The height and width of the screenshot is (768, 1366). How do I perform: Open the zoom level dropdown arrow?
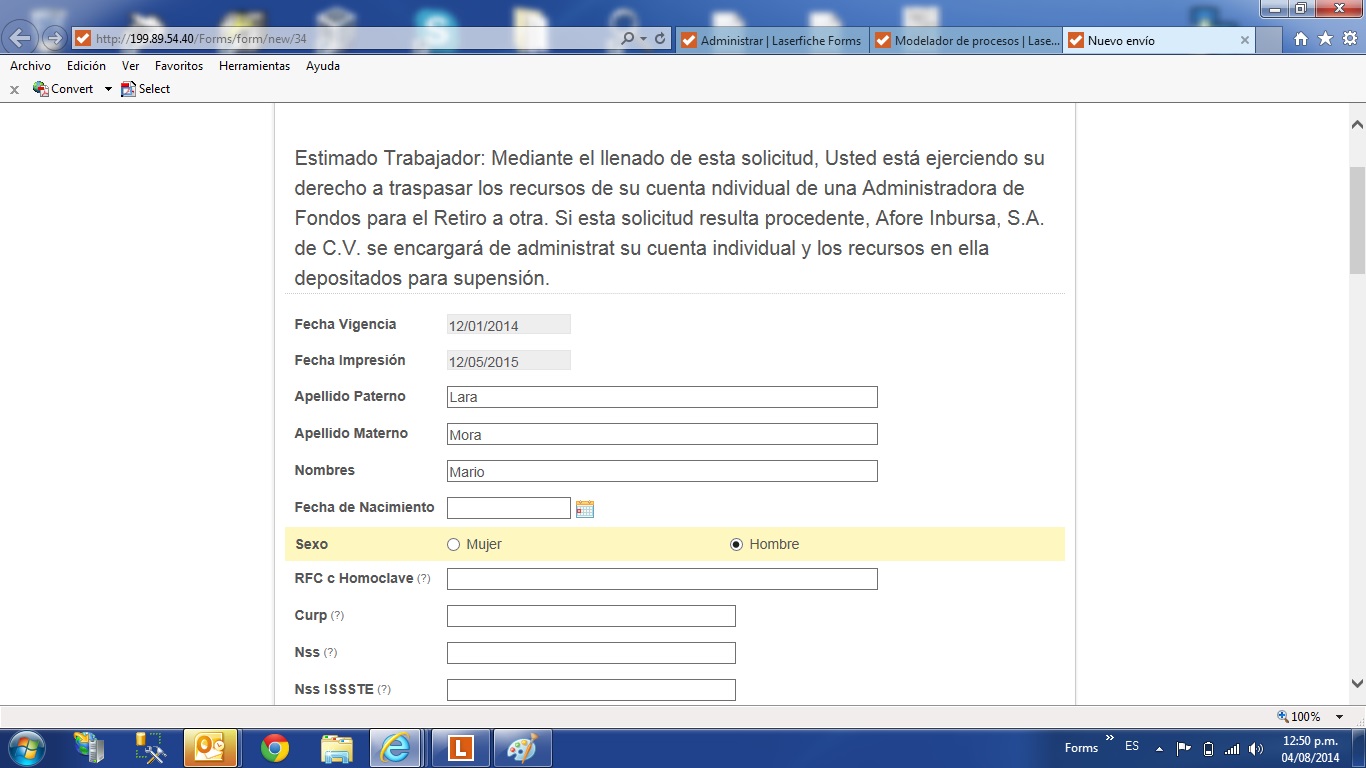click(1339, 717)
